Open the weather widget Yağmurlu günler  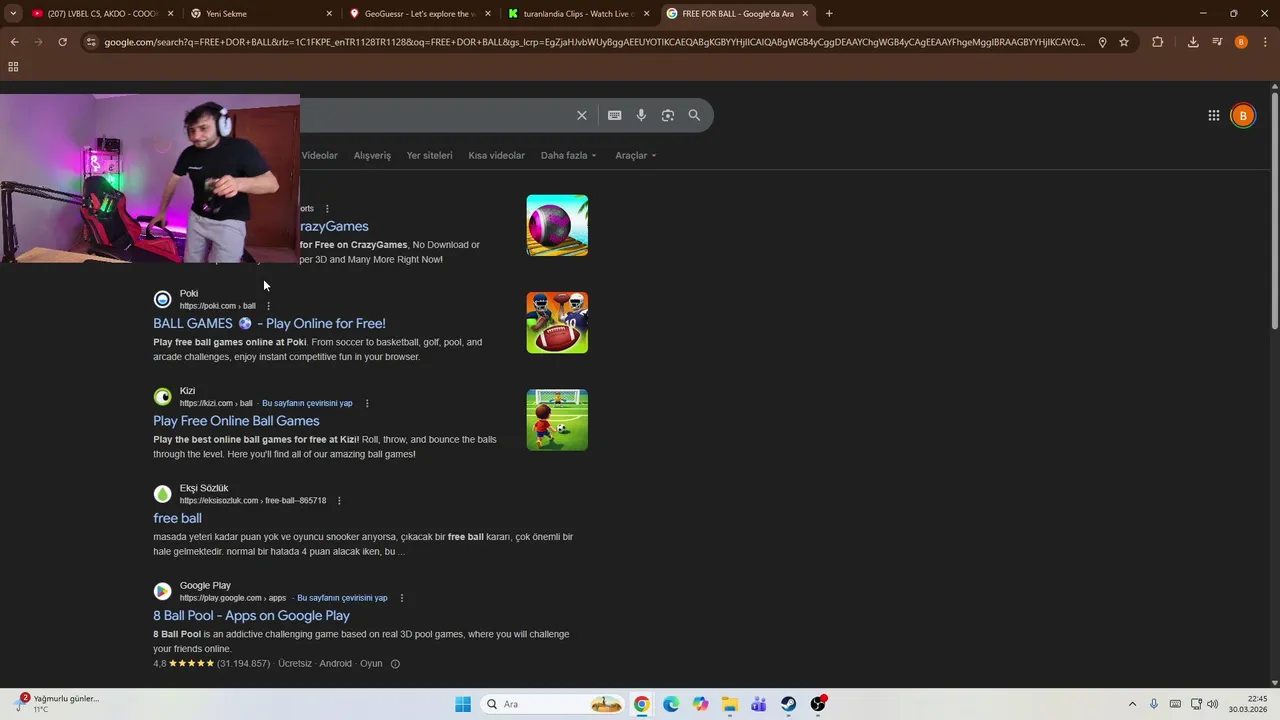(x=57, y=704)
